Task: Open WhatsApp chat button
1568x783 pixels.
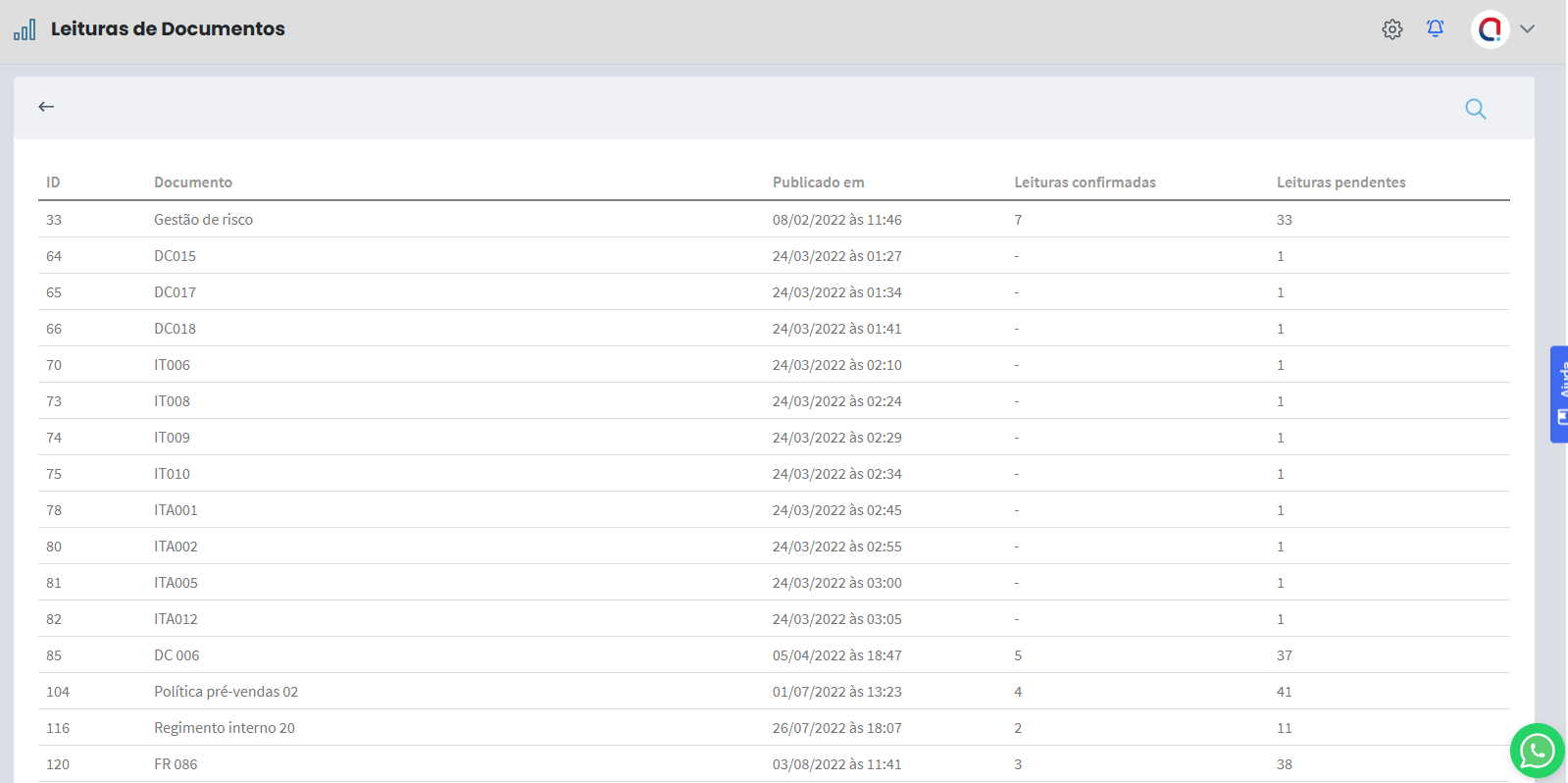Action: click(1537, 752)
